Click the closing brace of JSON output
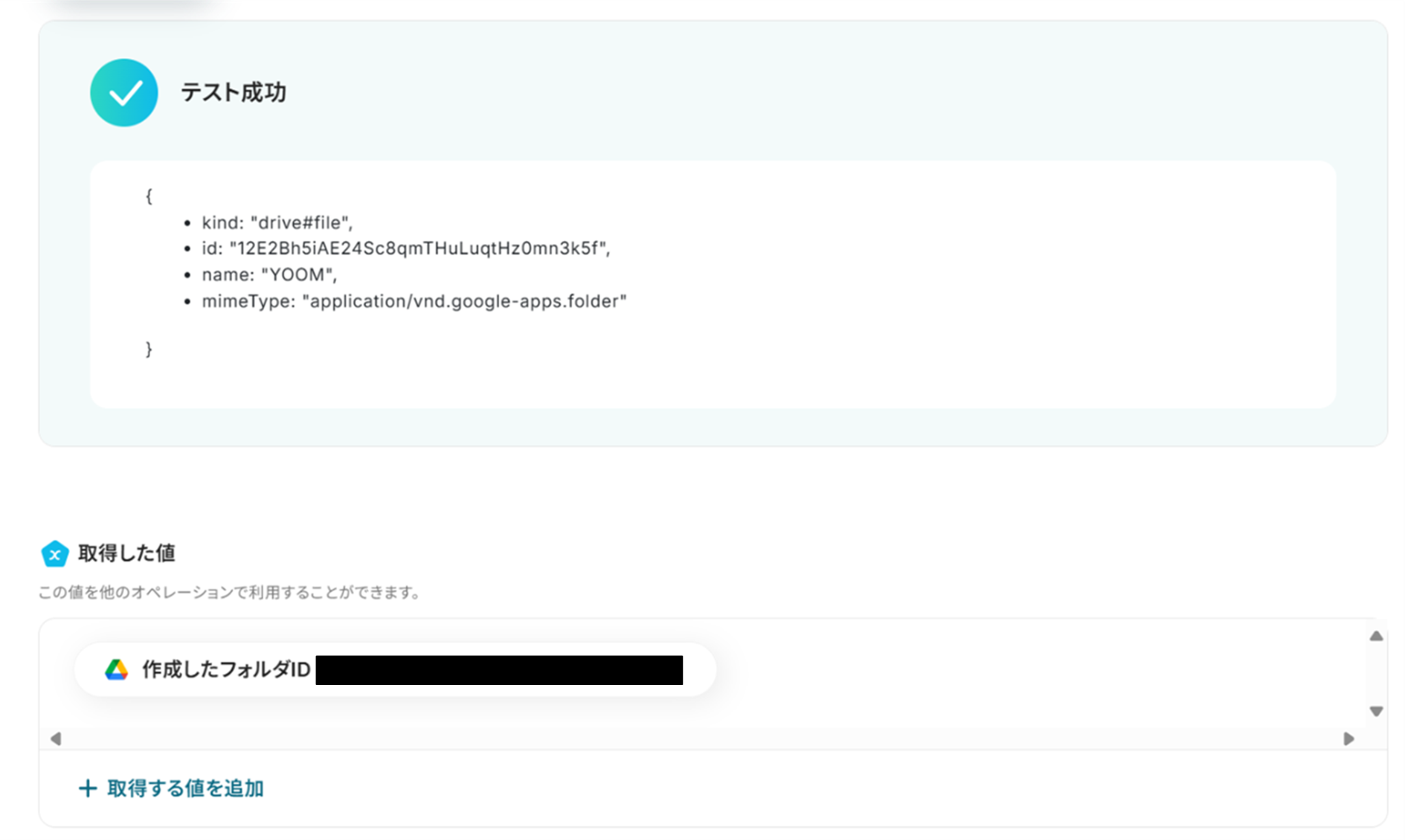 point(149,349)
